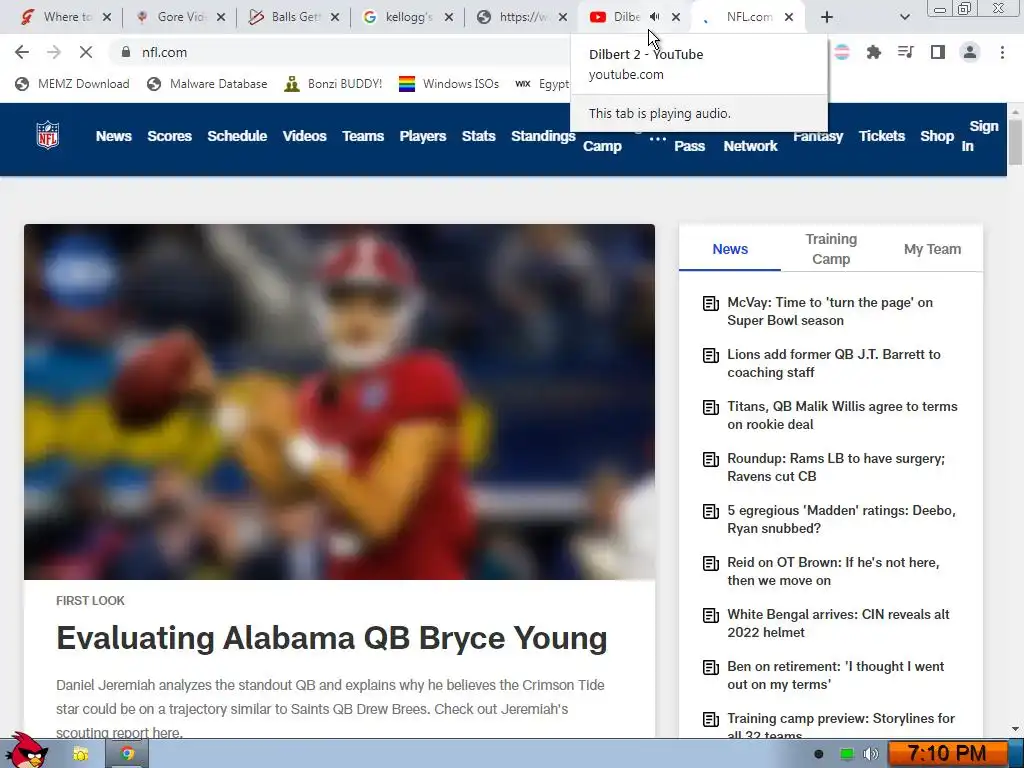Expand the tab search chevron

pyautogui.click(x=904, y=17)
